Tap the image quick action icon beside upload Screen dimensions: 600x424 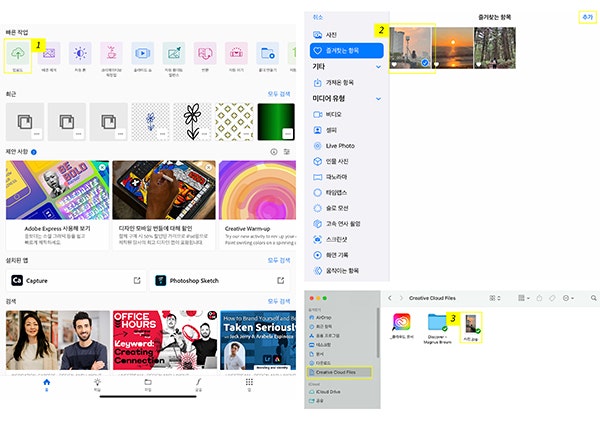tap(49, 53)
